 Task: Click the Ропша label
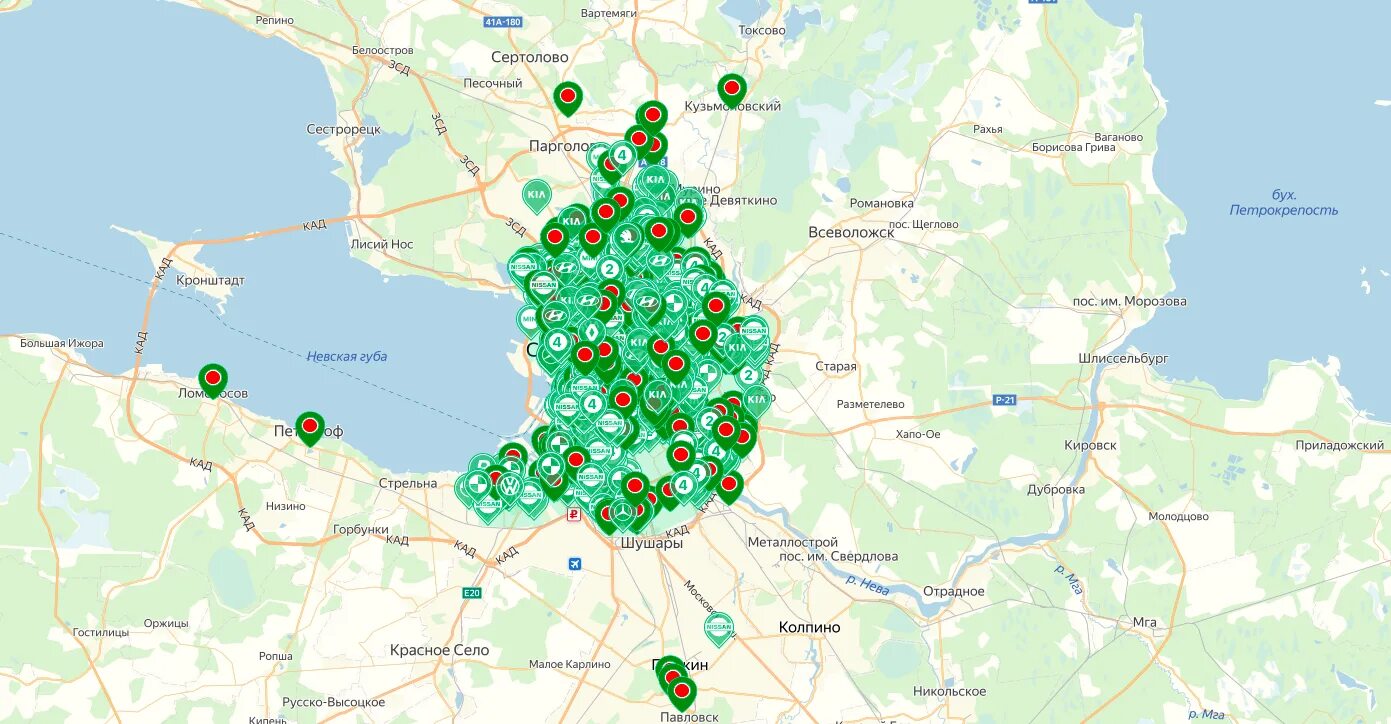(x=275, y=656)
